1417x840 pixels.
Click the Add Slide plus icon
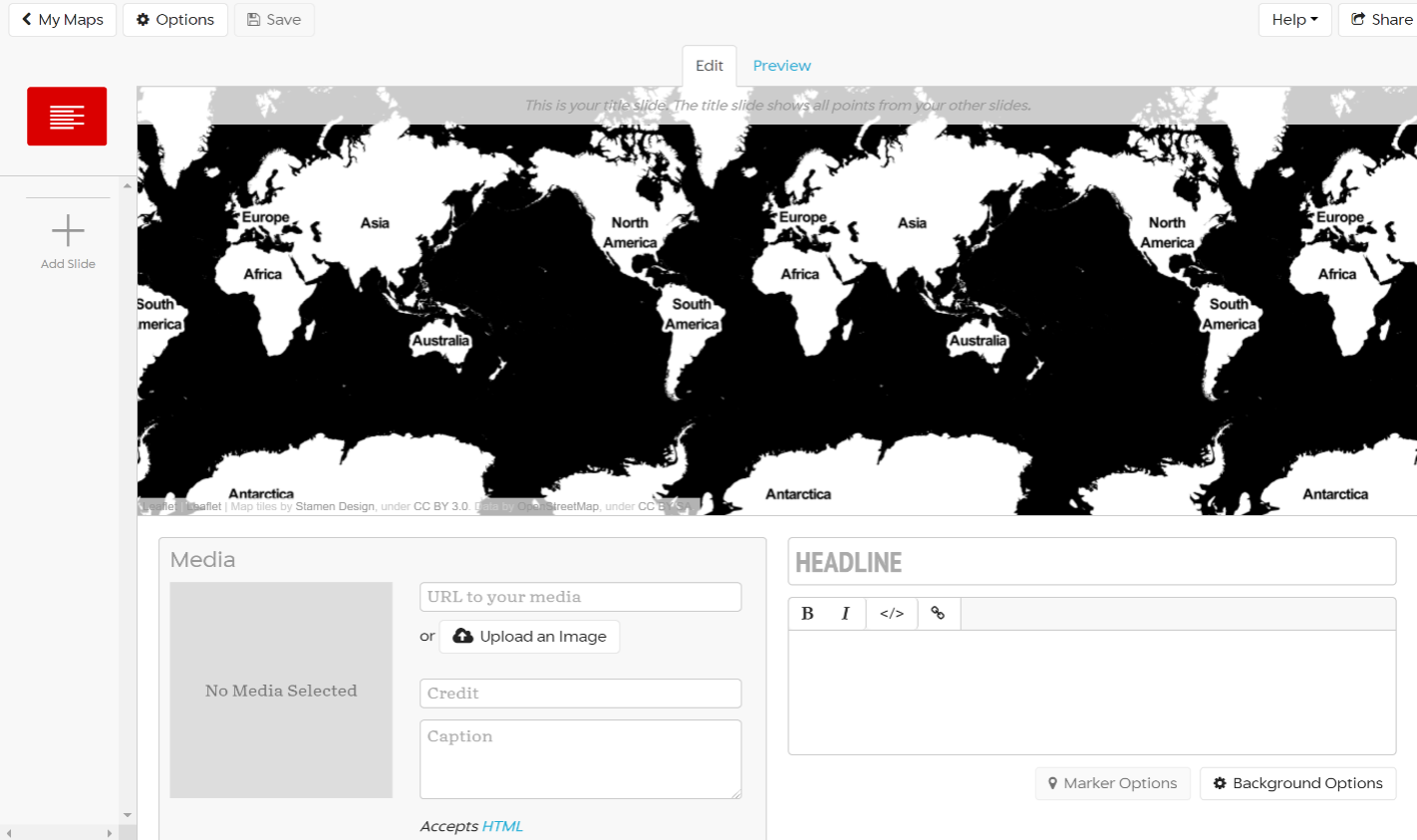(x=68, y=231)
